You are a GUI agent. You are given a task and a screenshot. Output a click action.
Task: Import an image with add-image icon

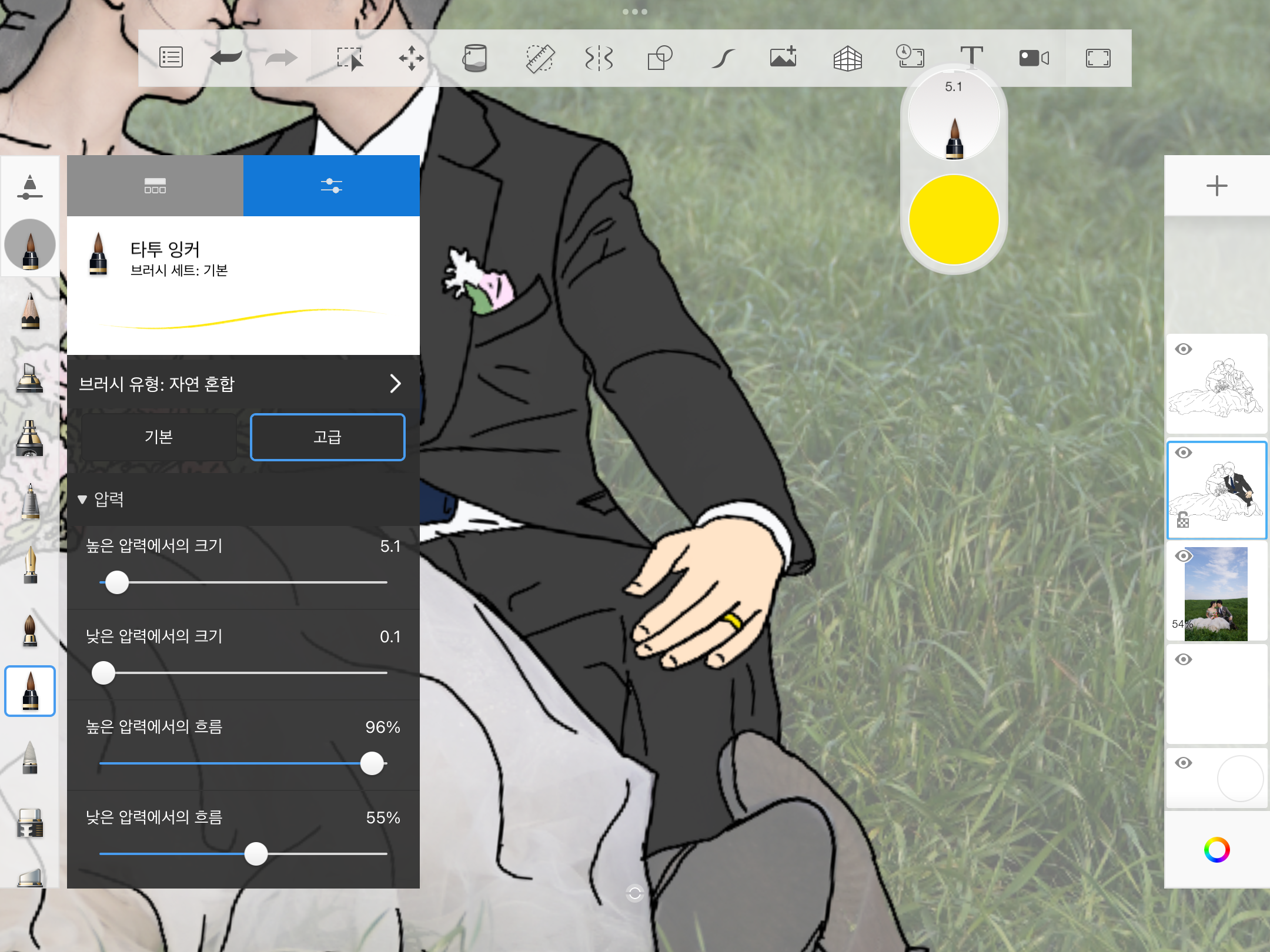pyautogui.click(x=784, y=57)
